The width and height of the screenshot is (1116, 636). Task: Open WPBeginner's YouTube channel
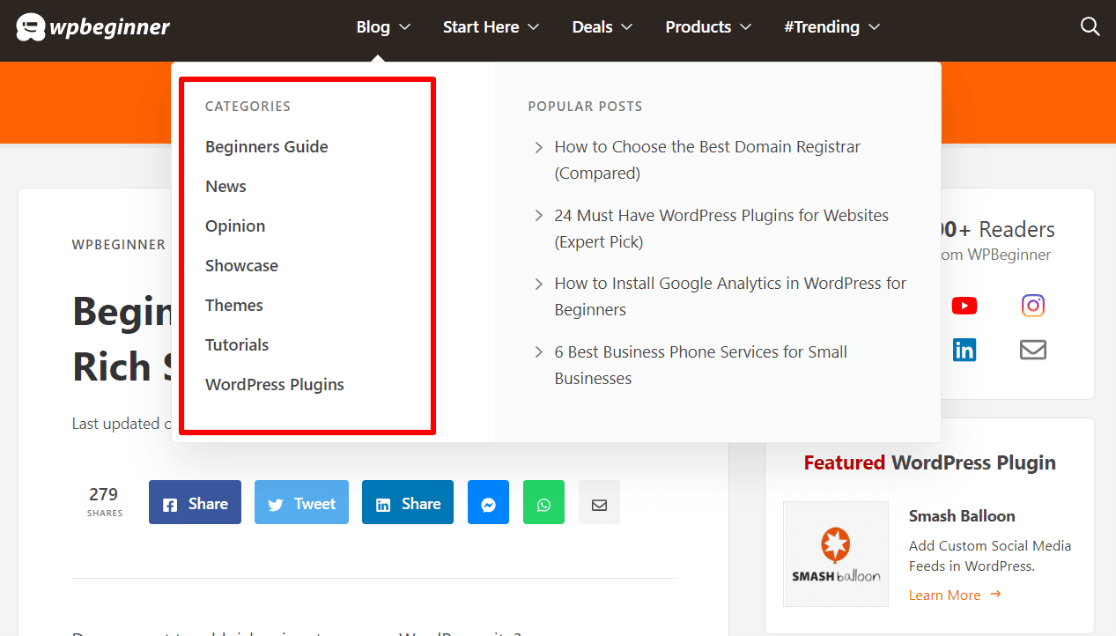coord(964,305)
